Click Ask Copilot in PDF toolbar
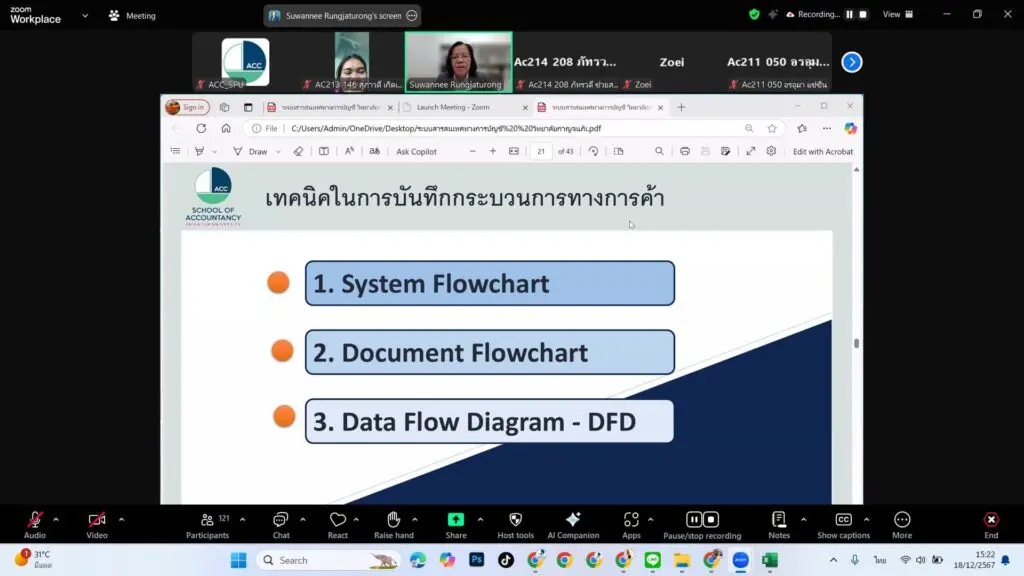Viewport: 1024px width, 576px height. [416, 152]
